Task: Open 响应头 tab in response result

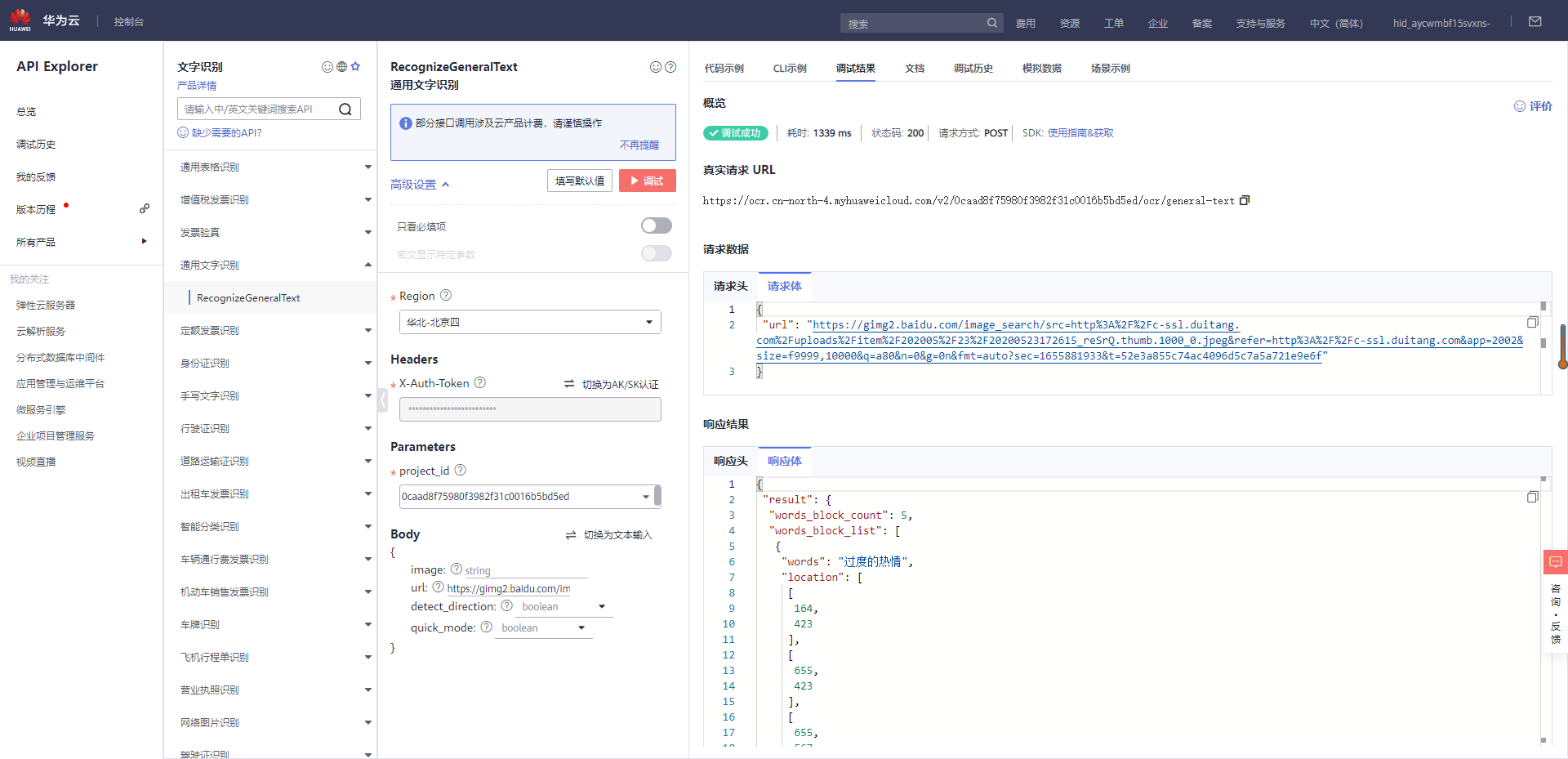Action: 731,461
